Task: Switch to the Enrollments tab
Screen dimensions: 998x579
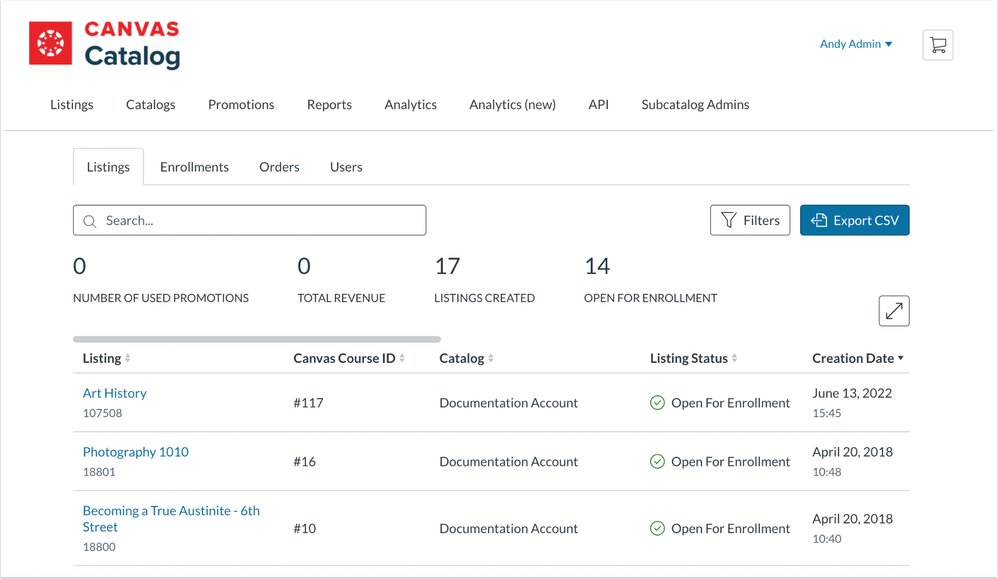Action: [x=194, y=167]
